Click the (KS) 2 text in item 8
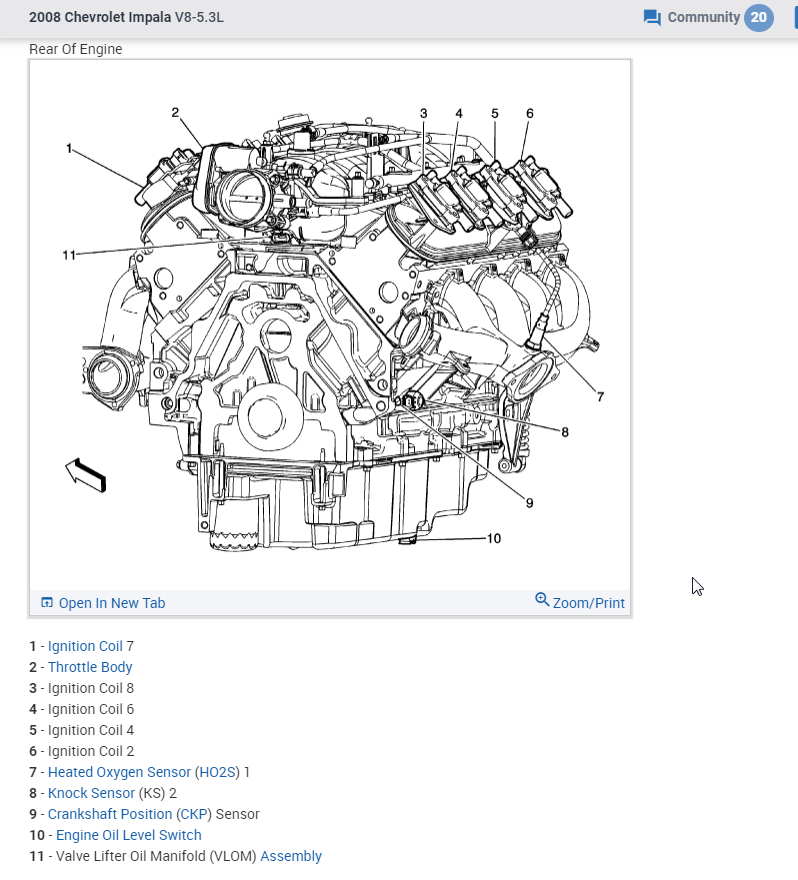The image size is (798, 880). pos(158,793)
